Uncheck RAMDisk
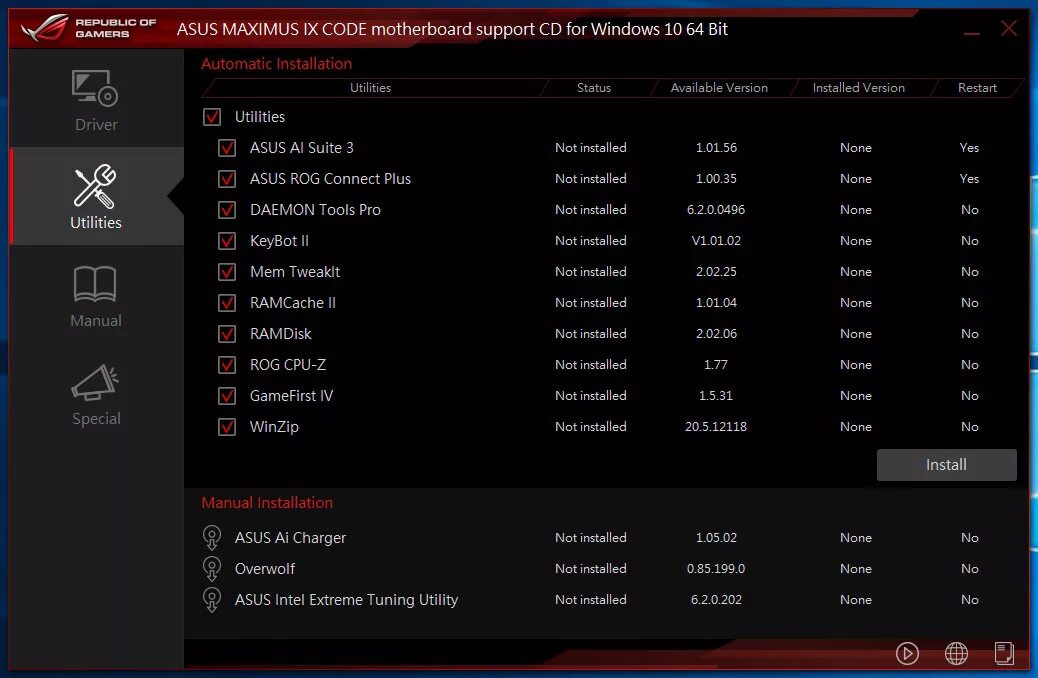1038x678 pixels. pyautogui.click(x=227, y=334)
